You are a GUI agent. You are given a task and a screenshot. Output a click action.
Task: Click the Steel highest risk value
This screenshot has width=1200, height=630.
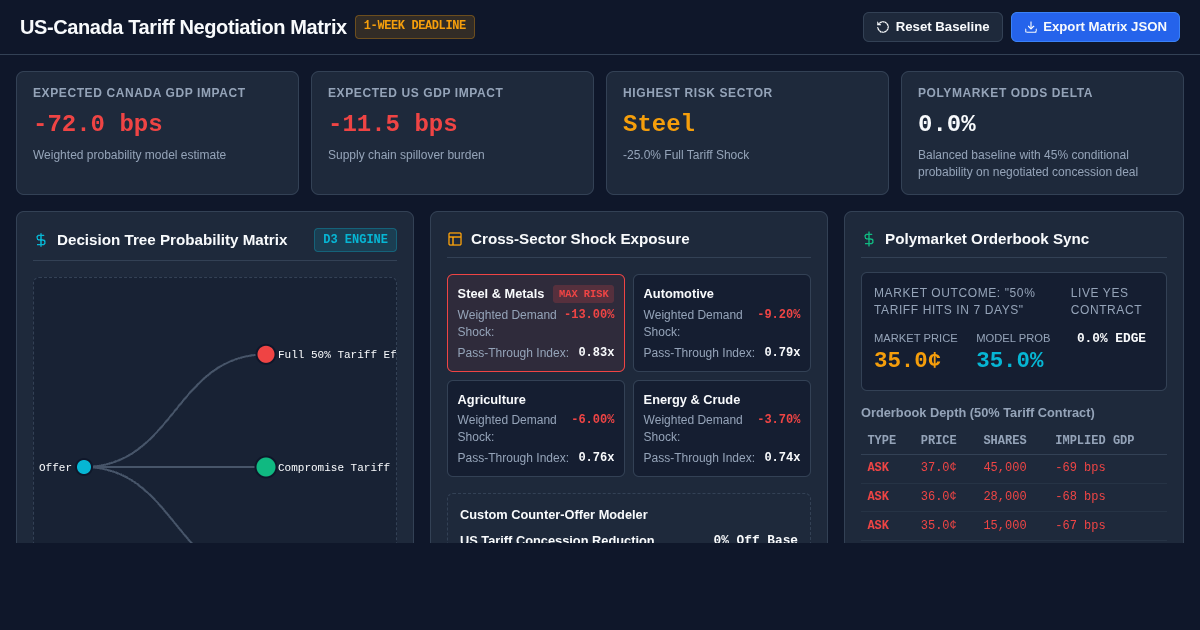tap(659, 125)
